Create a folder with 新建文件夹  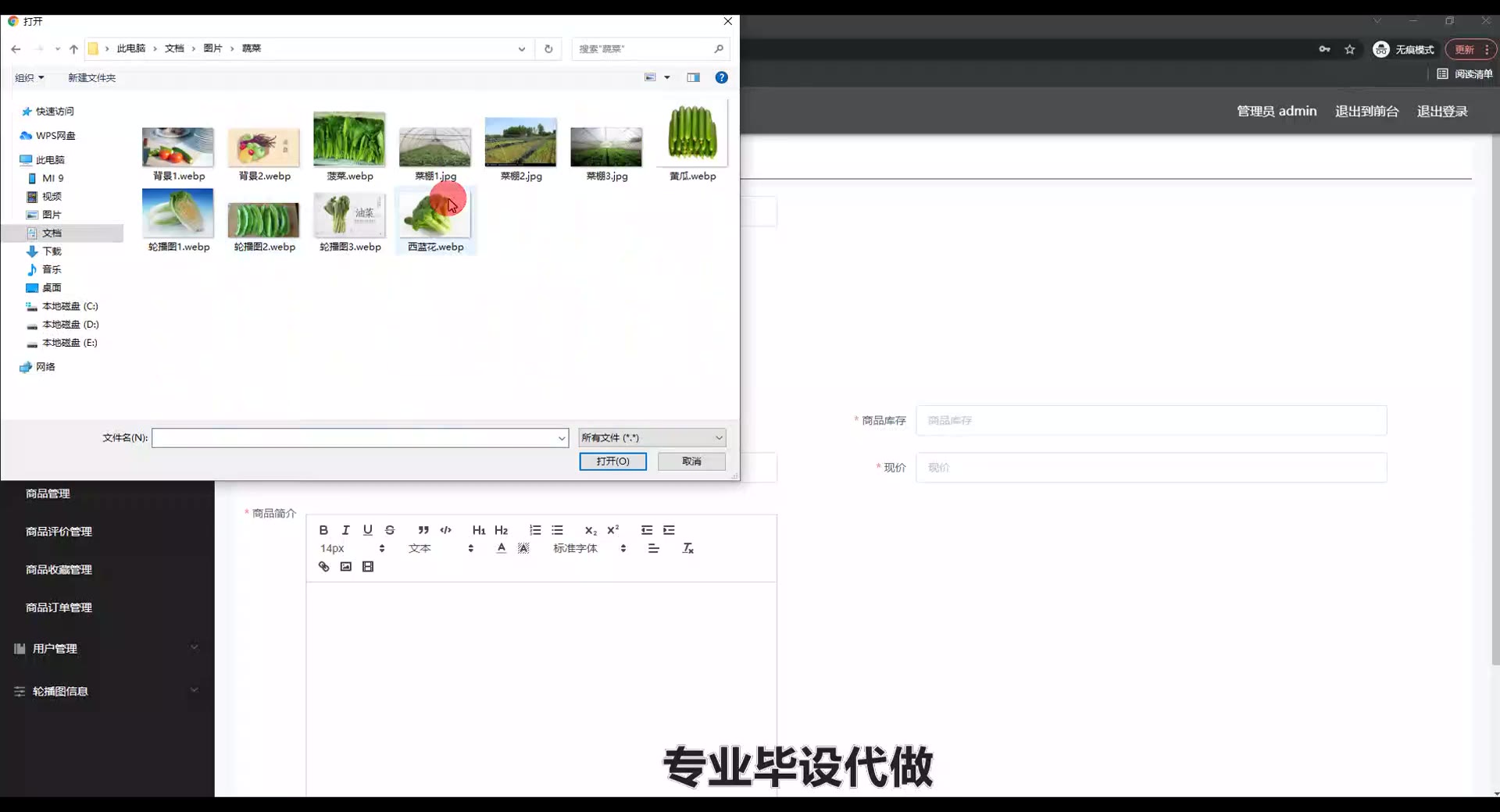[91, 77]
